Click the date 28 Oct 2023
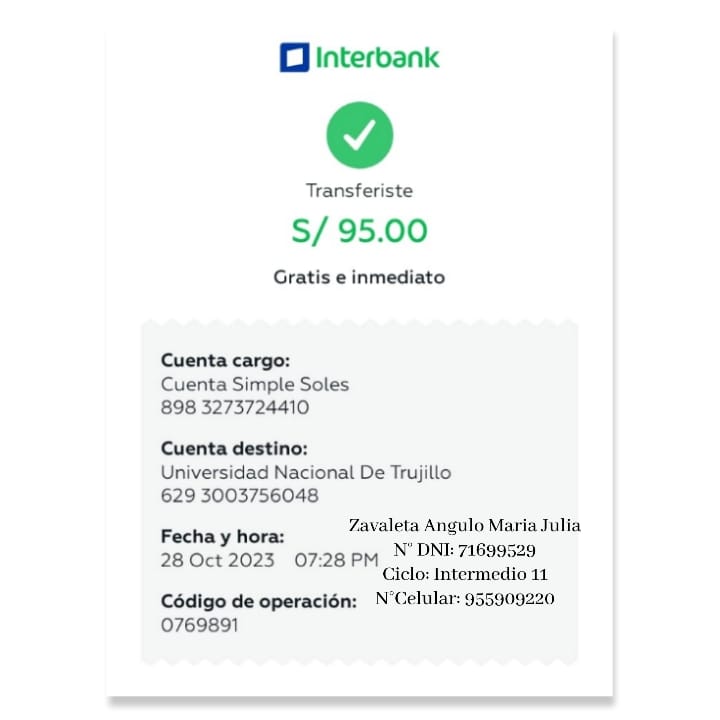This screenshot has height=720, width=720. coord(217,560)
